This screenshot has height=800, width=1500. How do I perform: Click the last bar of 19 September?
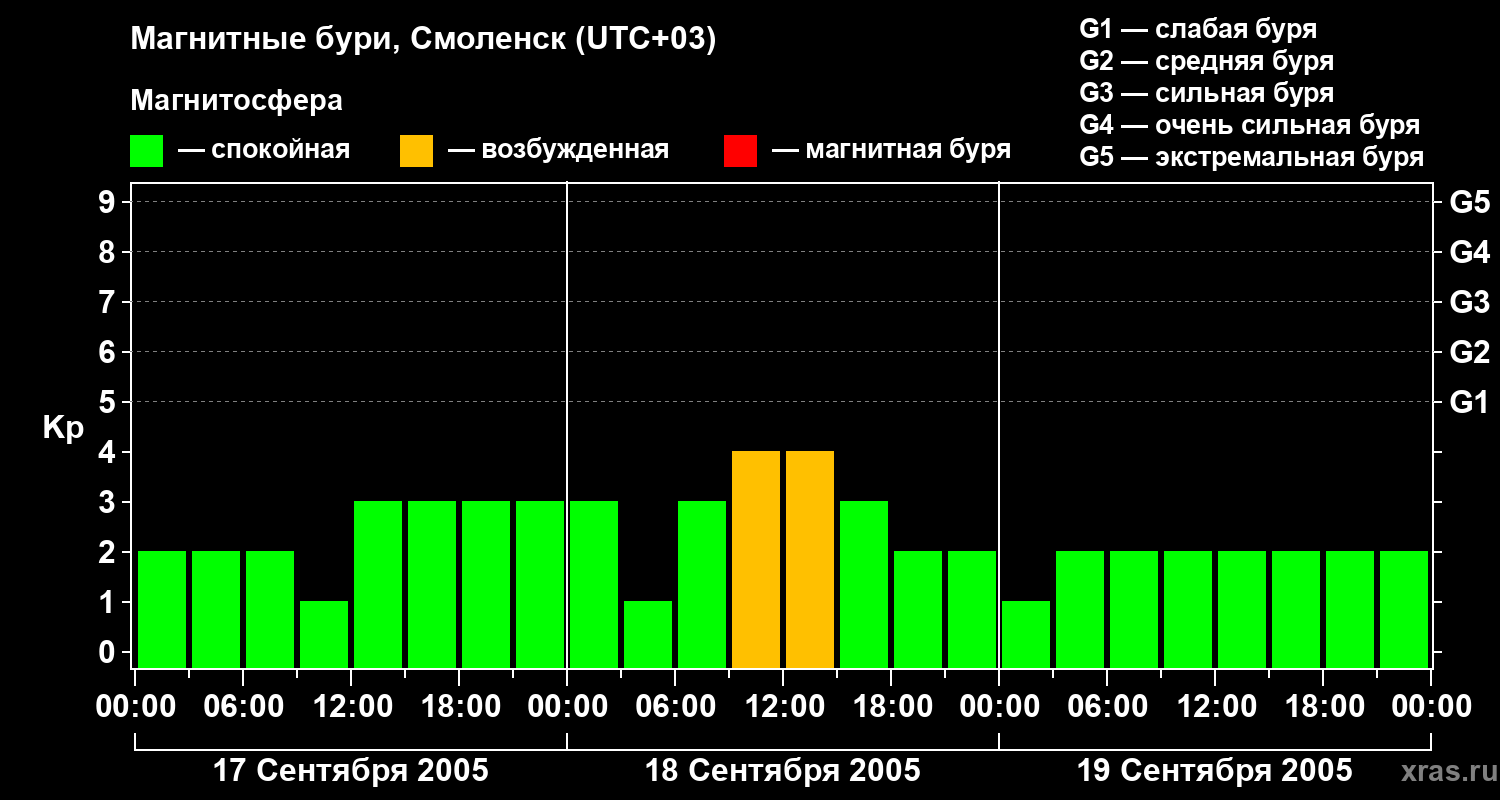[1404, 610]
